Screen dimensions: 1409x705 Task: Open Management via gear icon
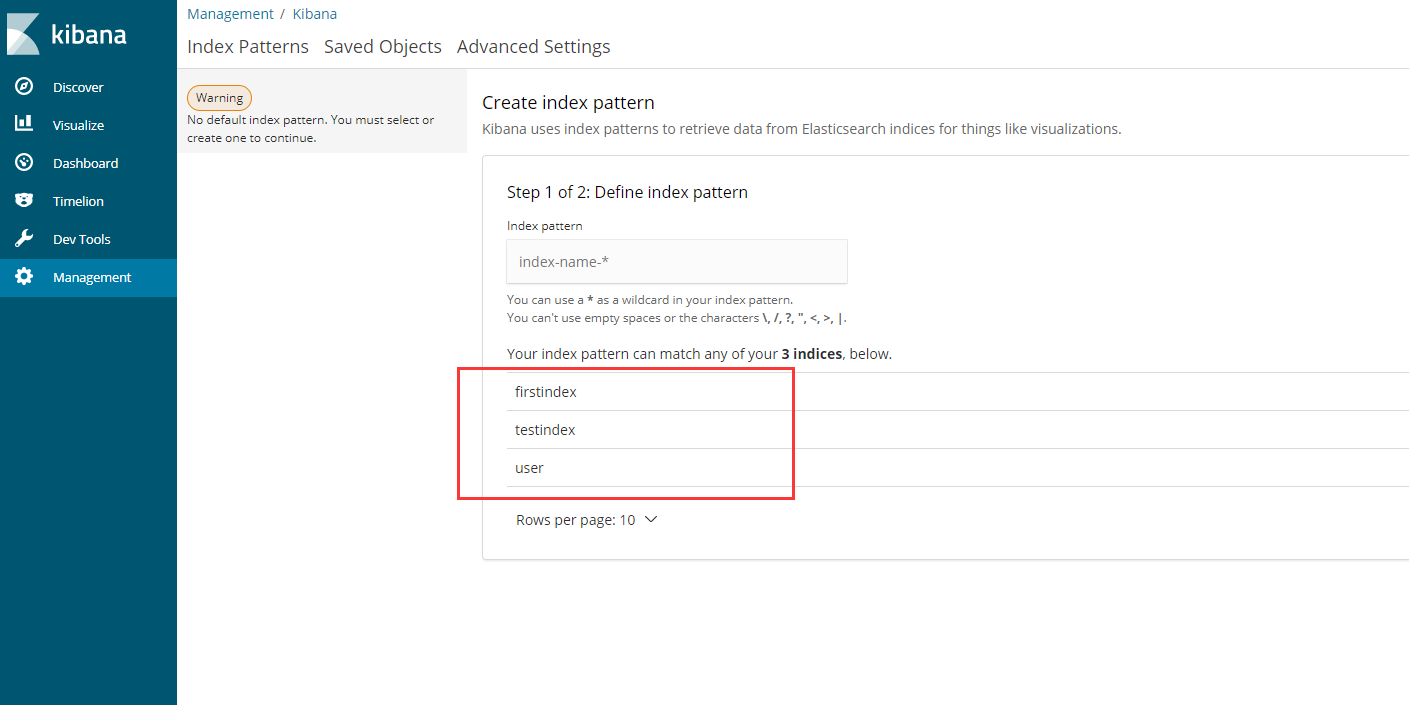pyautogui.click(x=24, y=277)
